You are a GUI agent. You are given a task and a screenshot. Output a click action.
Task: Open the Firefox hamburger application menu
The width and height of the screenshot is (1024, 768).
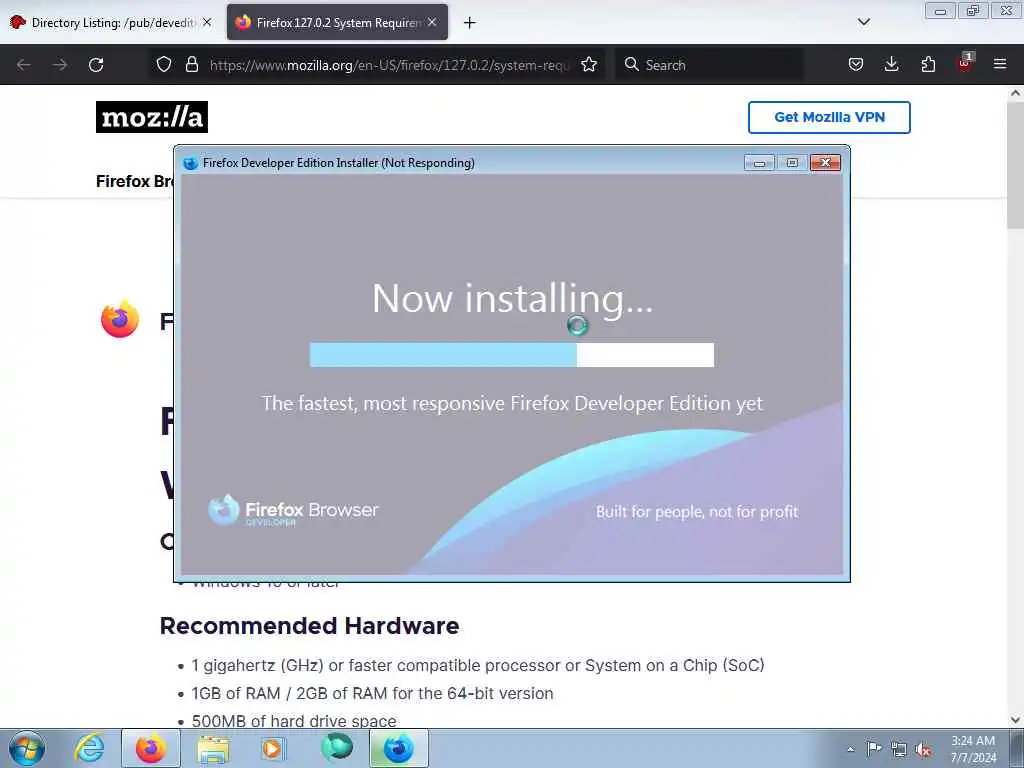1000,65
